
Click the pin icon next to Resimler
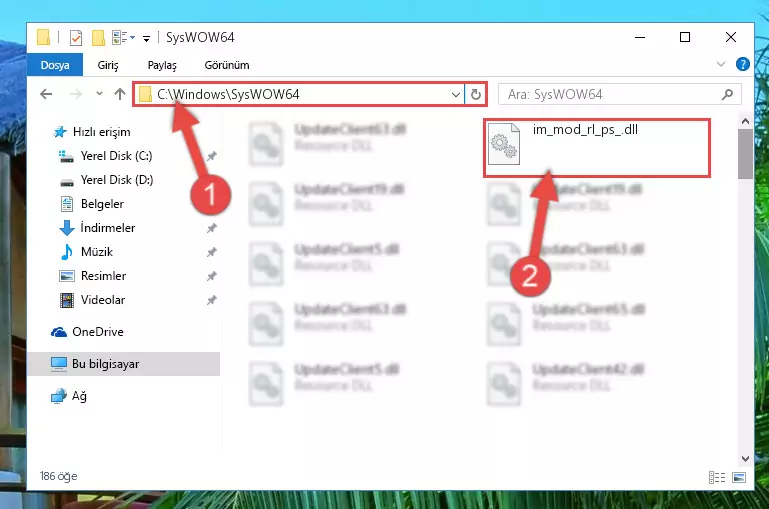[x=211, y=277]
